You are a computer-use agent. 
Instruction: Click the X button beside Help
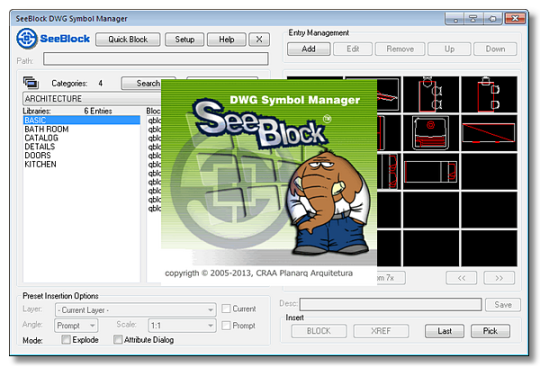click(259, 40)
